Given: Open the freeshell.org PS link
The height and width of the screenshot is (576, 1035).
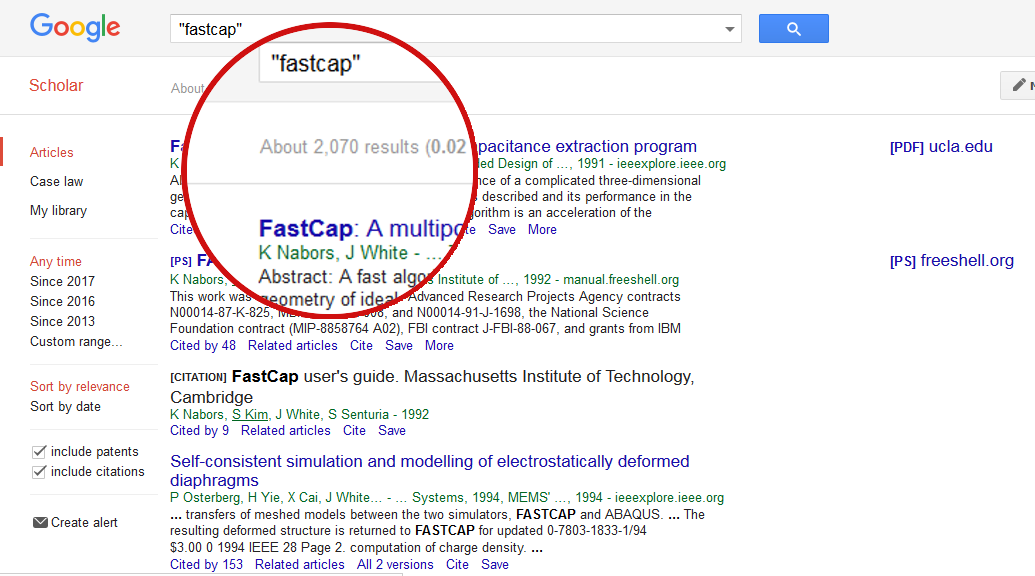Looking at the screenshot, I should click(x=951, y=261).
